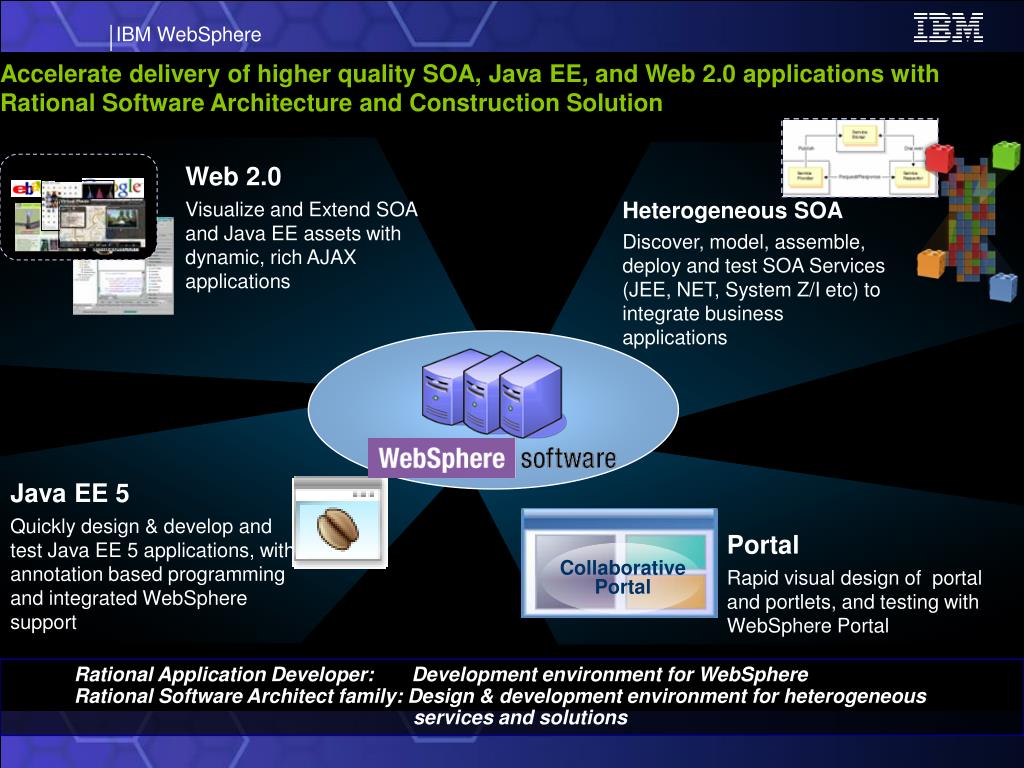Click 'Rapid visual design of portal' text

[854, 578]
